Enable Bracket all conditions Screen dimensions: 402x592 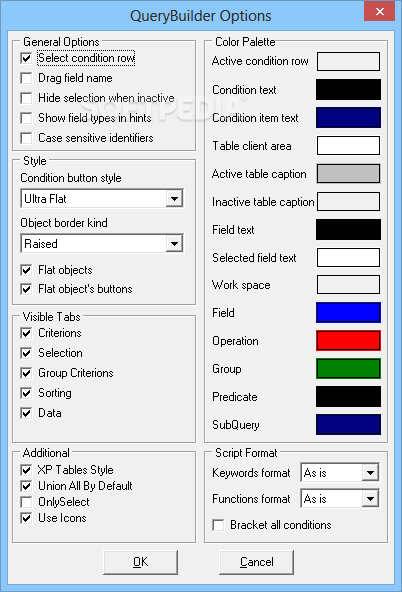[218, 525]
